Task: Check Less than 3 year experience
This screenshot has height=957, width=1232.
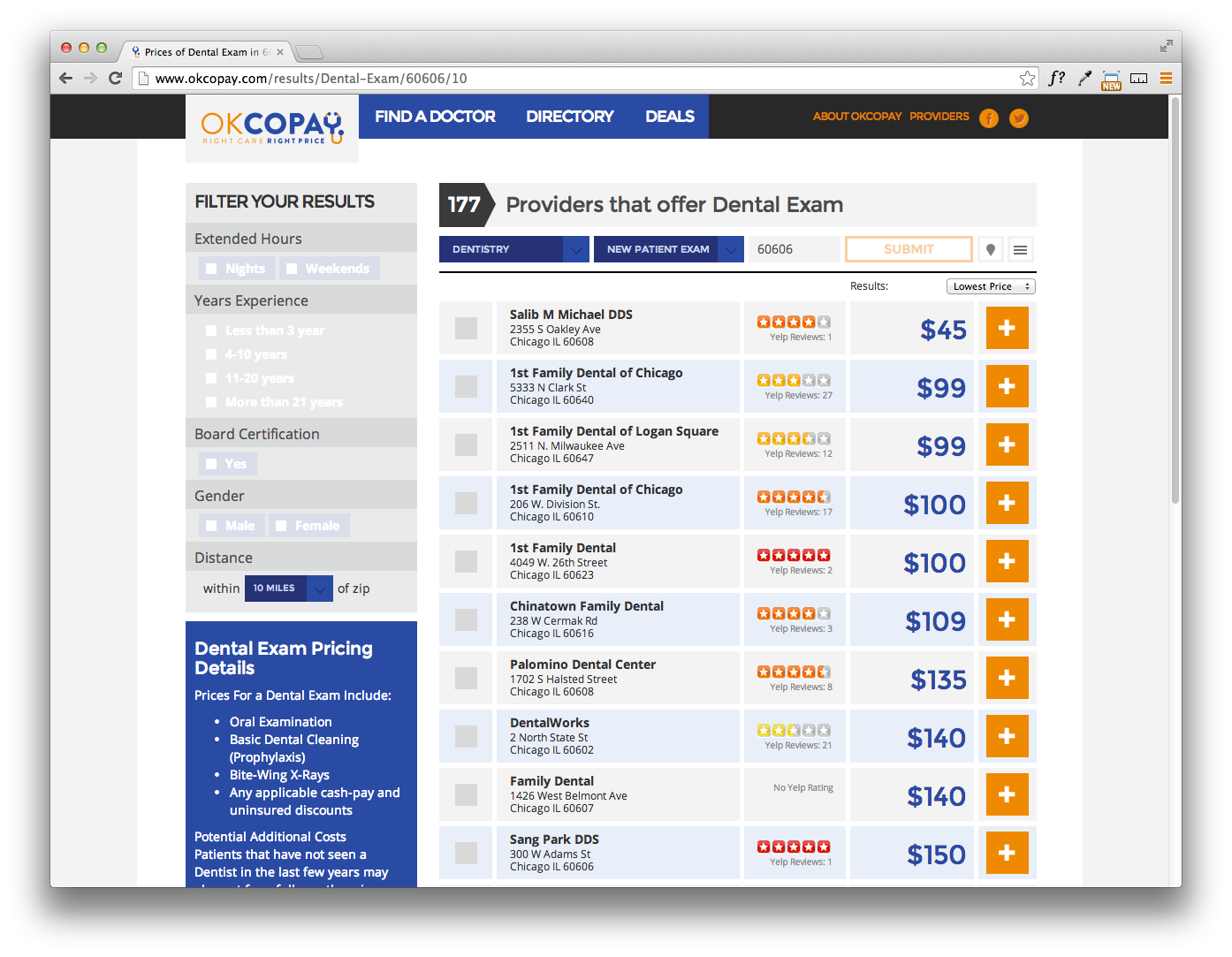Action: (211, 330)
